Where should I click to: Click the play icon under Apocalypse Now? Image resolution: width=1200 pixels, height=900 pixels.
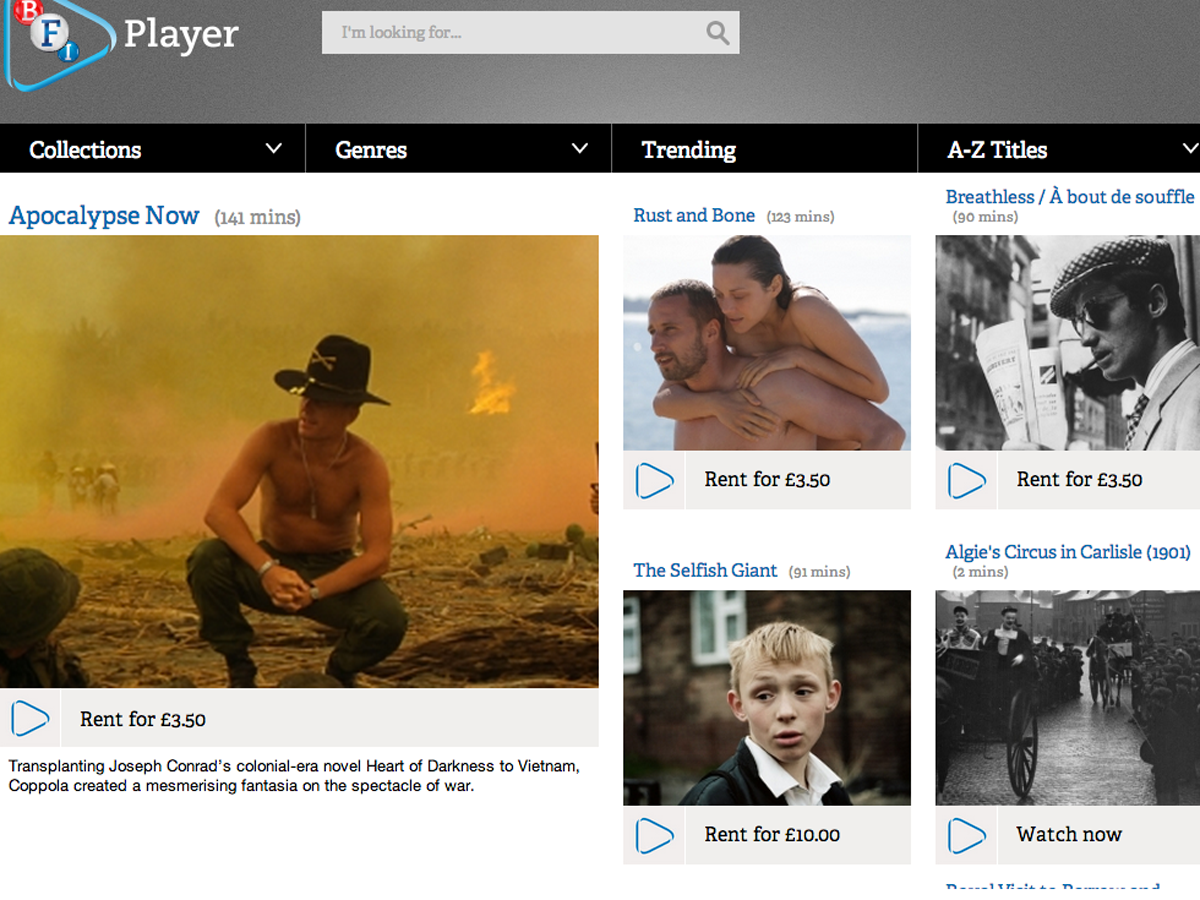[x=30, y=718]
